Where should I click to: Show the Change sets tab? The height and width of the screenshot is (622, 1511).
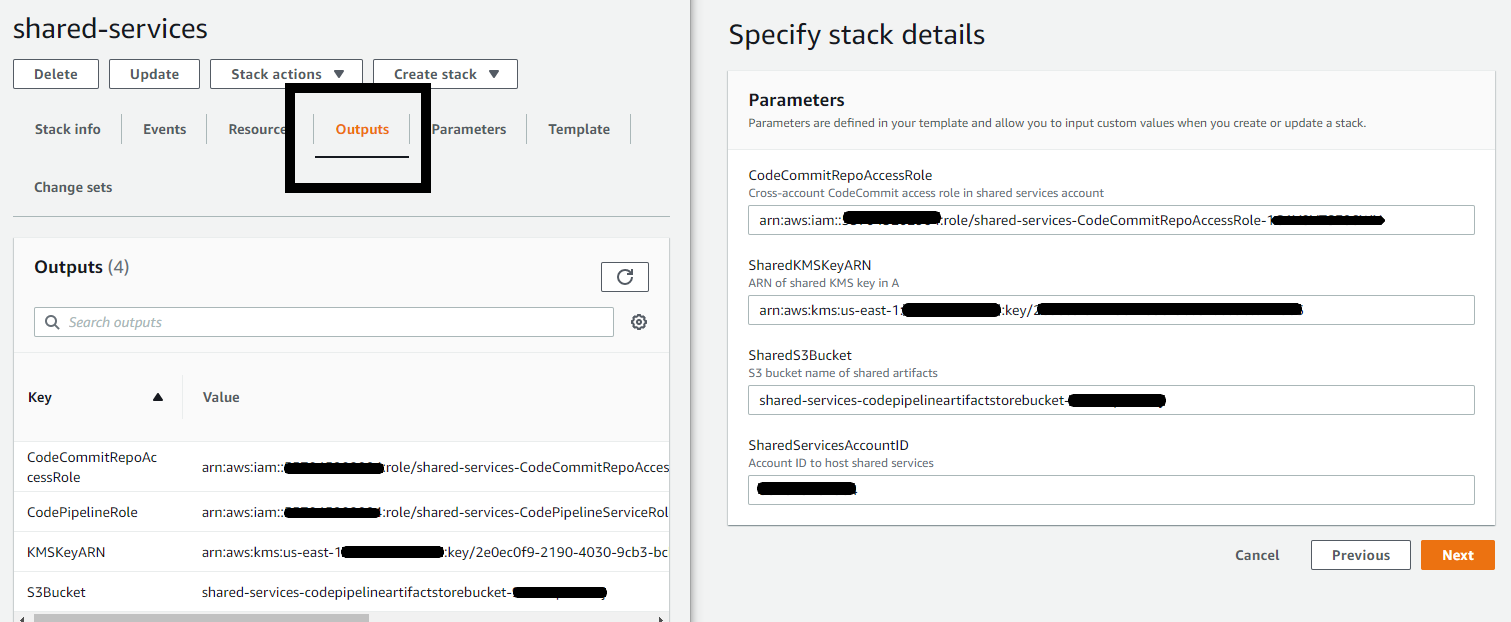coord(72,186)
